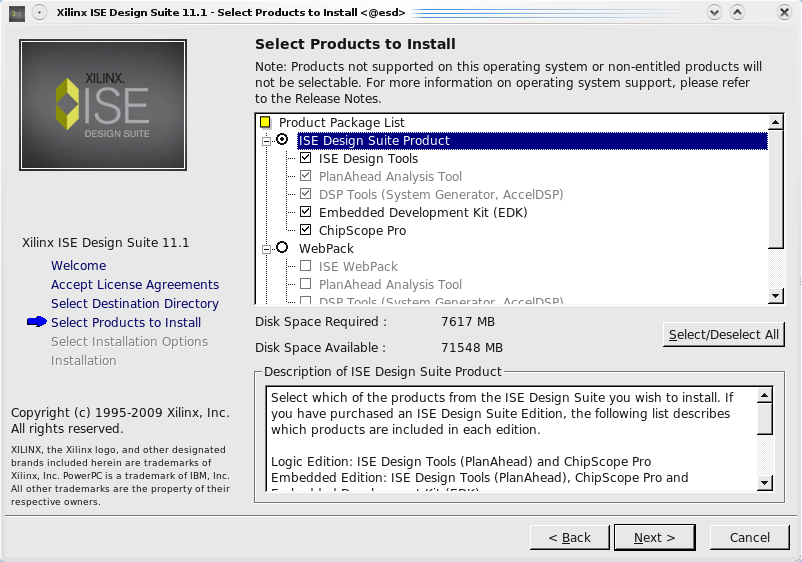
Task: Click the yellow Product Package List icon
Action: click(265, 122)
